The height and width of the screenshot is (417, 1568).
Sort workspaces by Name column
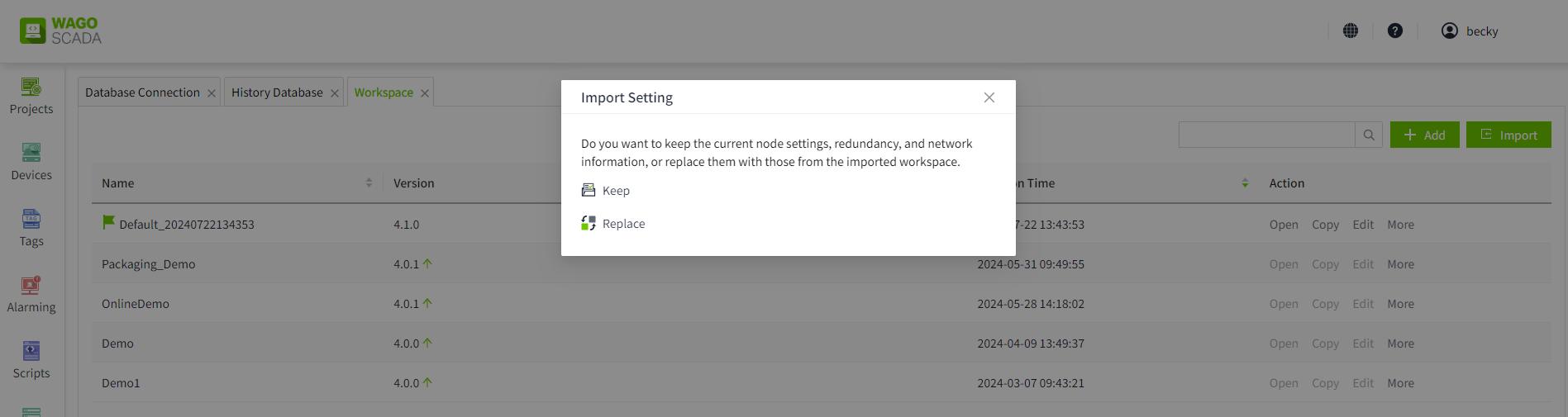[369, 183]
